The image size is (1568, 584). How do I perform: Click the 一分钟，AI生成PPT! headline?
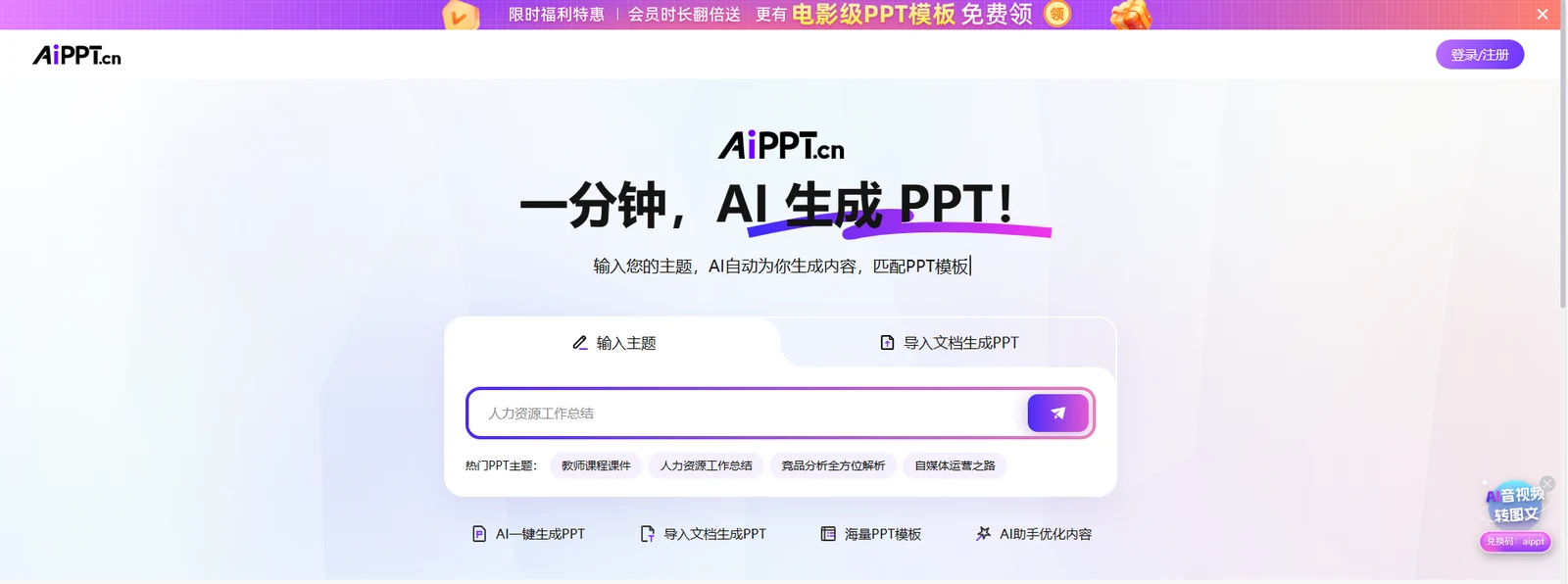tap(767, 205)
